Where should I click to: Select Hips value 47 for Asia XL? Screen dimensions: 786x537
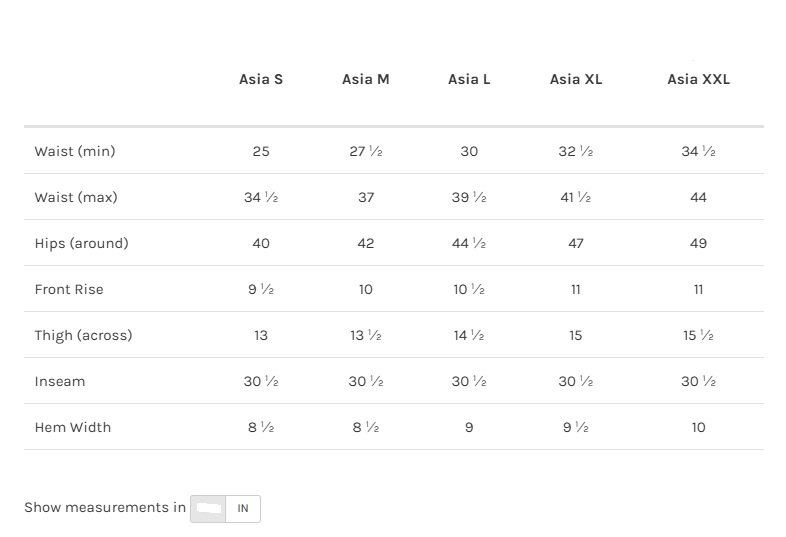[x=576, y=243]
